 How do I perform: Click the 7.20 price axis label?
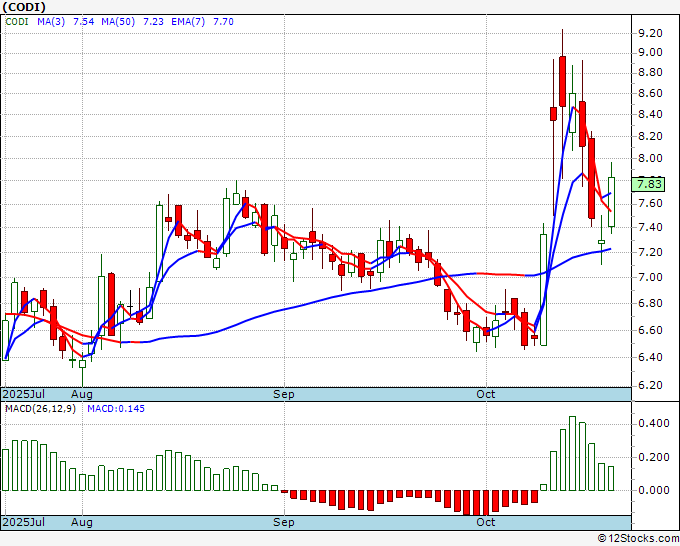(650, 252)
